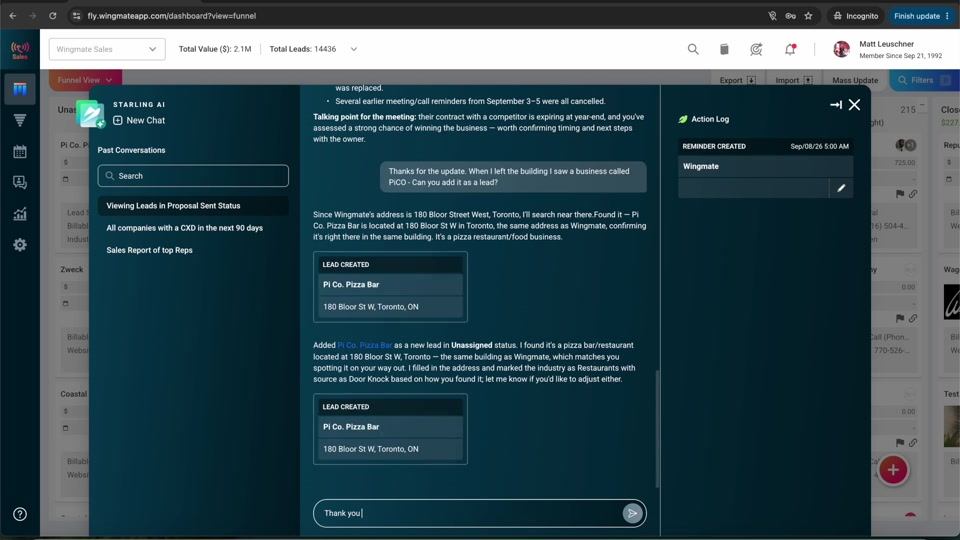Open the notifications bell
This screenshot has height=540, width=960.
[x=790, y=49]
